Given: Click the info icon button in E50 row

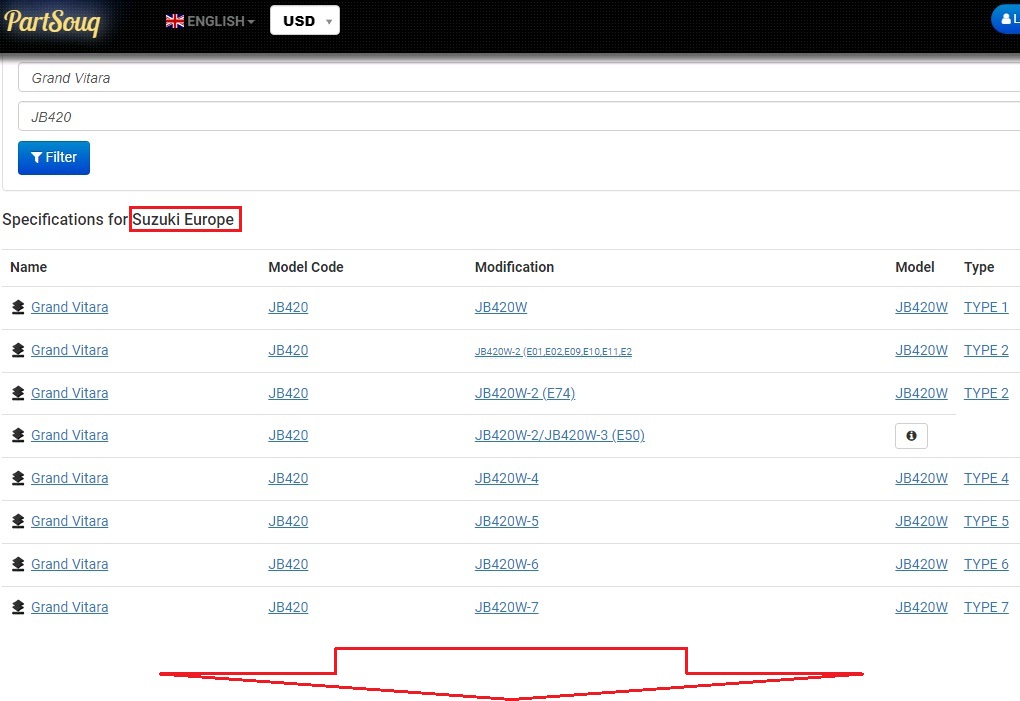Looking at the screenshot, I should pos(911,436).
